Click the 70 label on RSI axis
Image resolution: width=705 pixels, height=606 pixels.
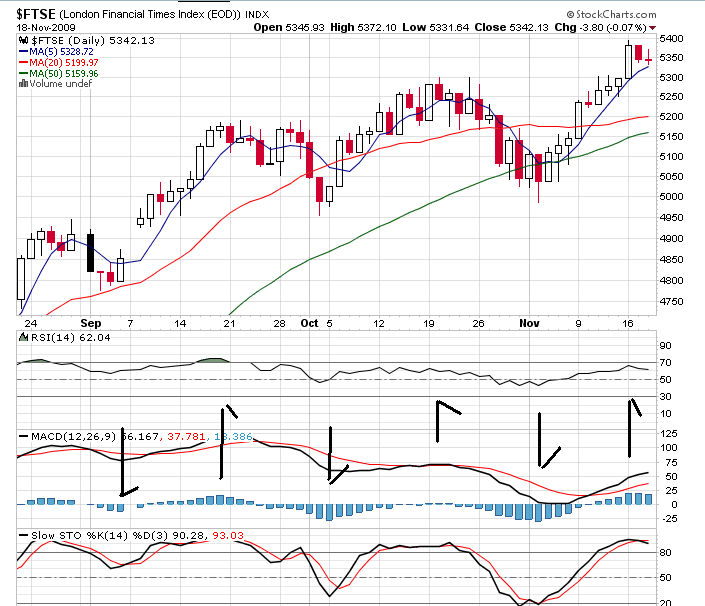(665, 362)
